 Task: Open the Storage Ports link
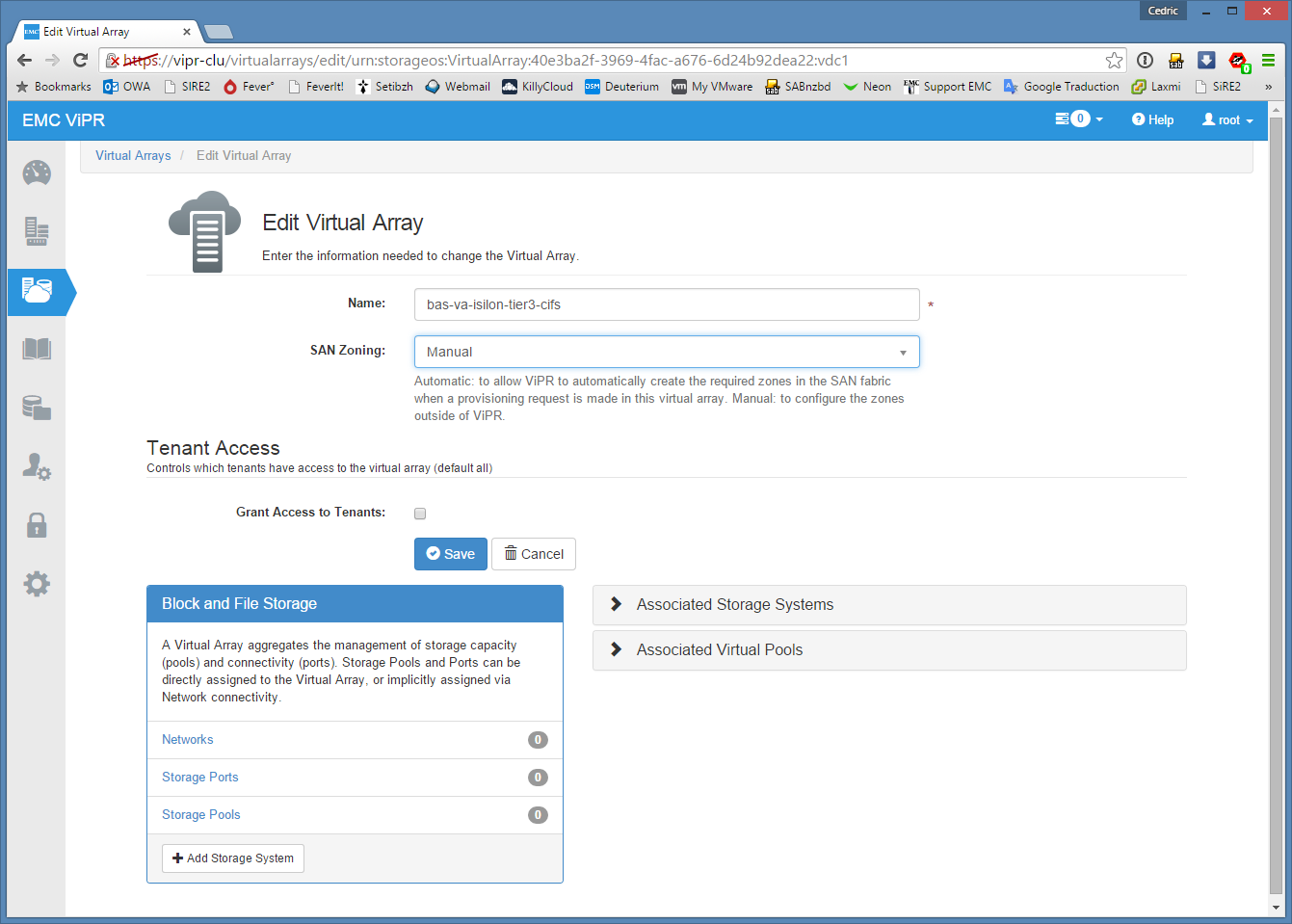(x=200, y=778)
